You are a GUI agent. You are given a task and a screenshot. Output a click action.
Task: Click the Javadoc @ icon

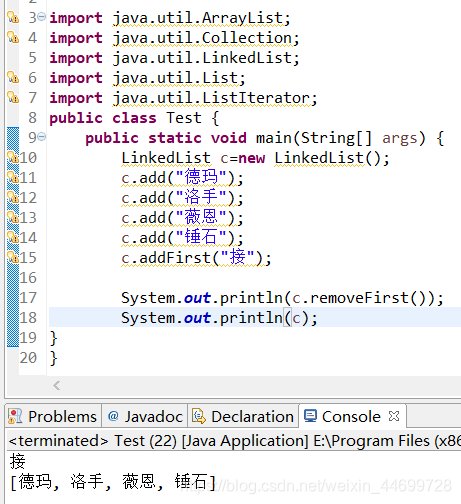(x=113, y=416)
